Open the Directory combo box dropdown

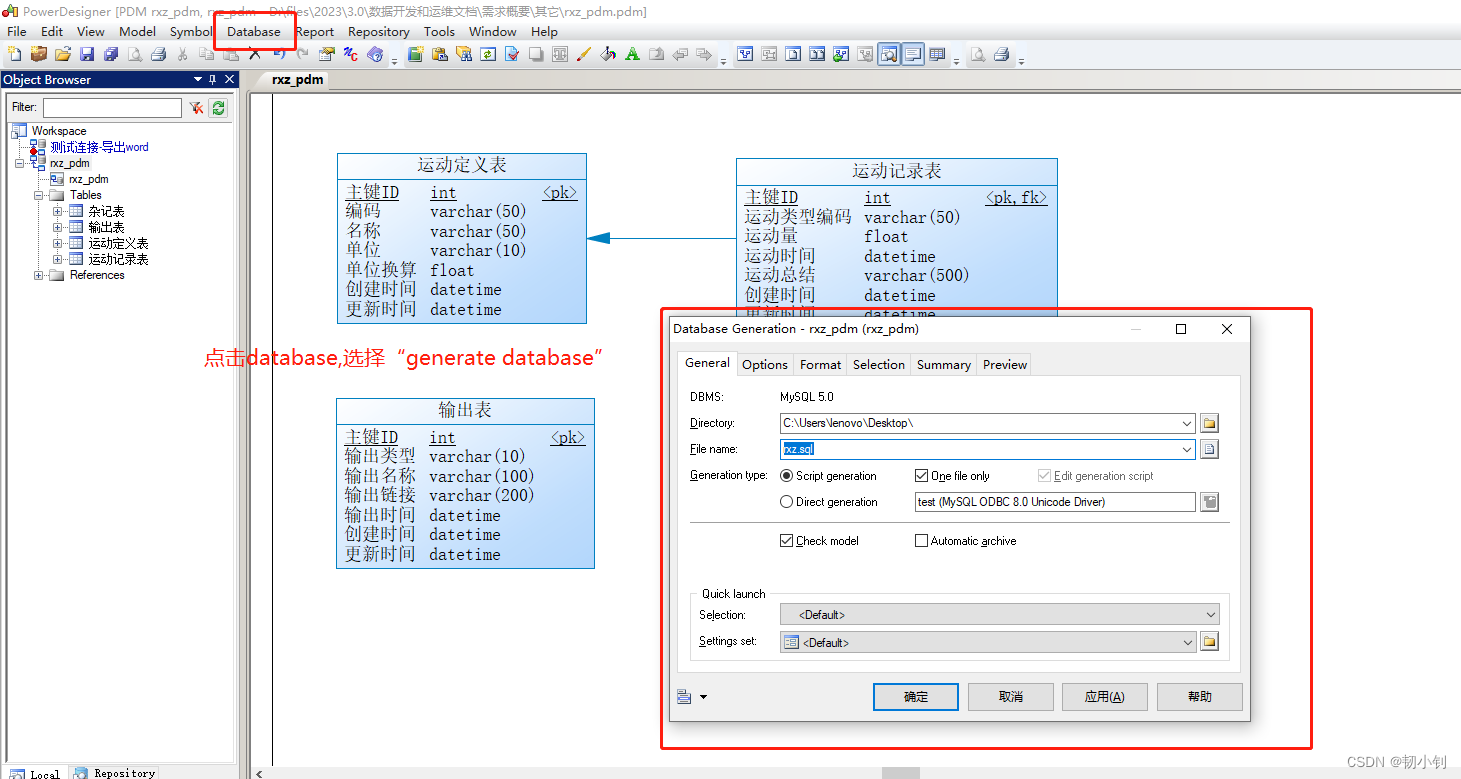tap(1187, 423)
